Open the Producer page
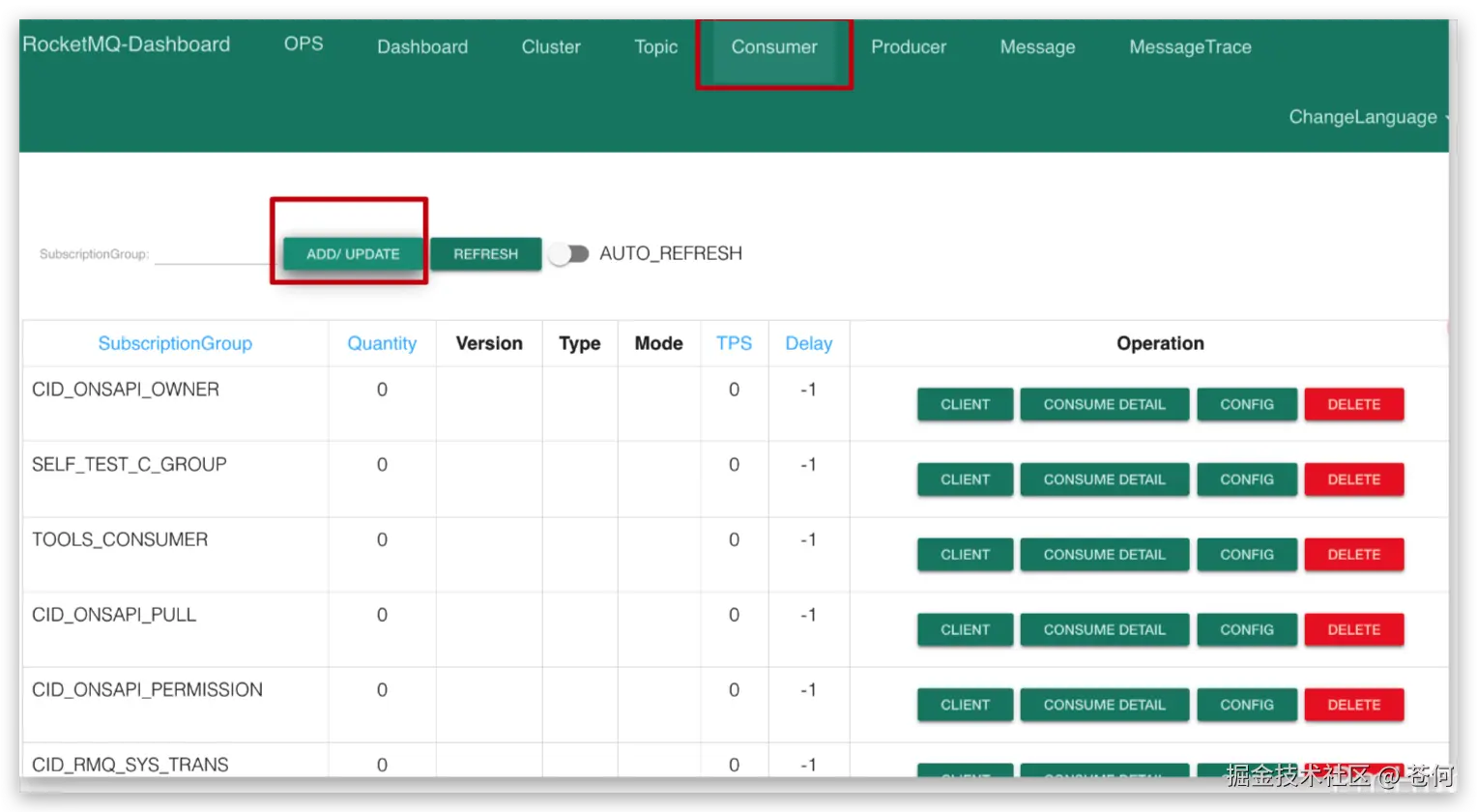 click(909, 47)
